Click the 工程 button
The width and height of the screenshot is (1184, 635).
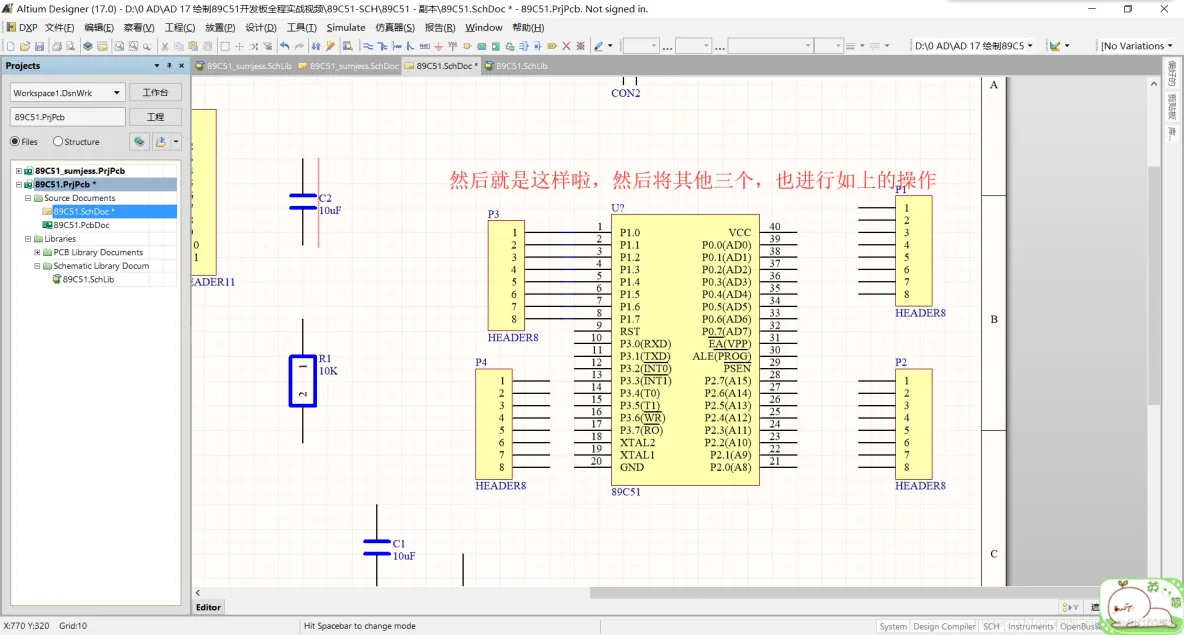tap(155, 117)
